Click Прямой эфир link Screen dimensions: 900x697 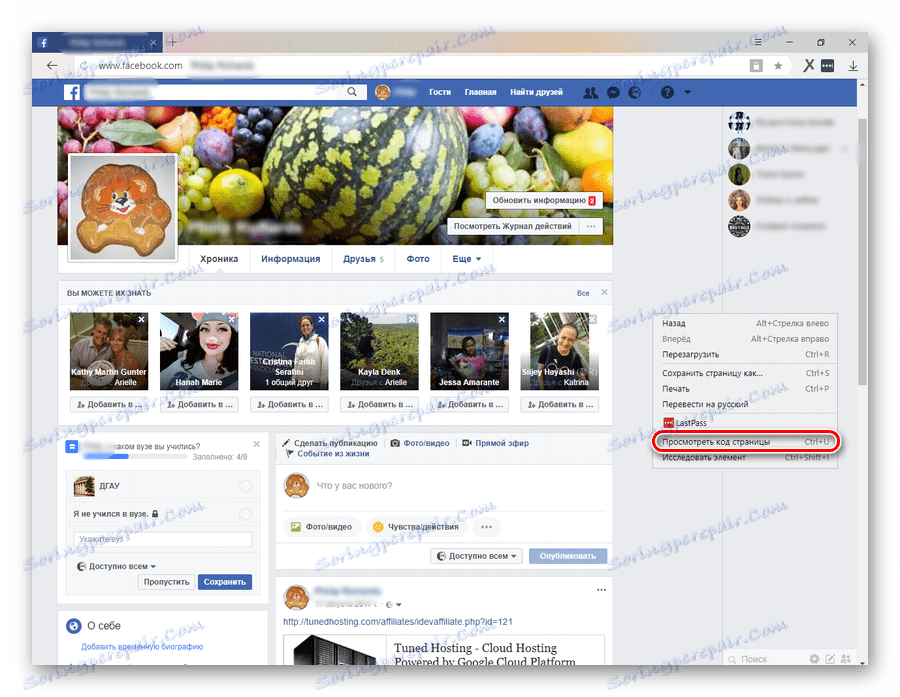click(x=496, y=443)
